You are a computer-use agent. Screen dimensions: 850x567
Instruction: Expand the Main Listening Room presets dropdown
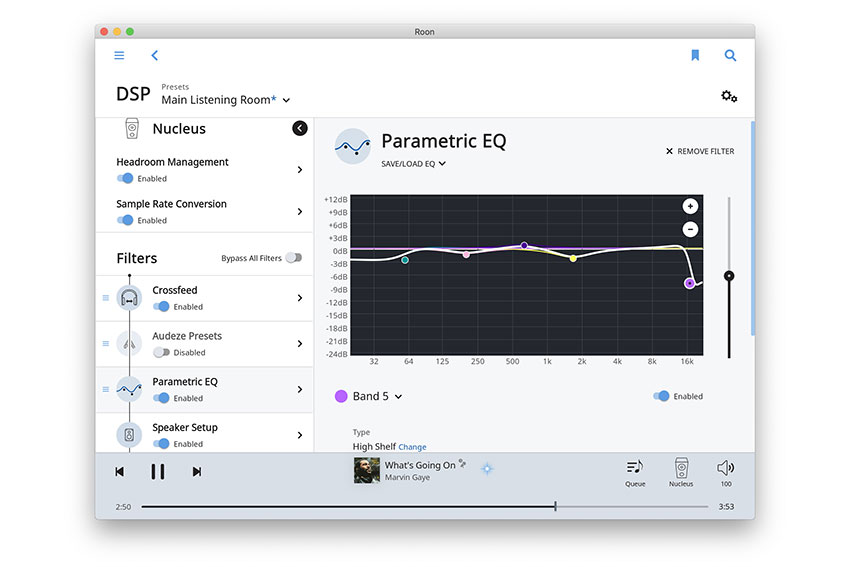click(286, 101)
